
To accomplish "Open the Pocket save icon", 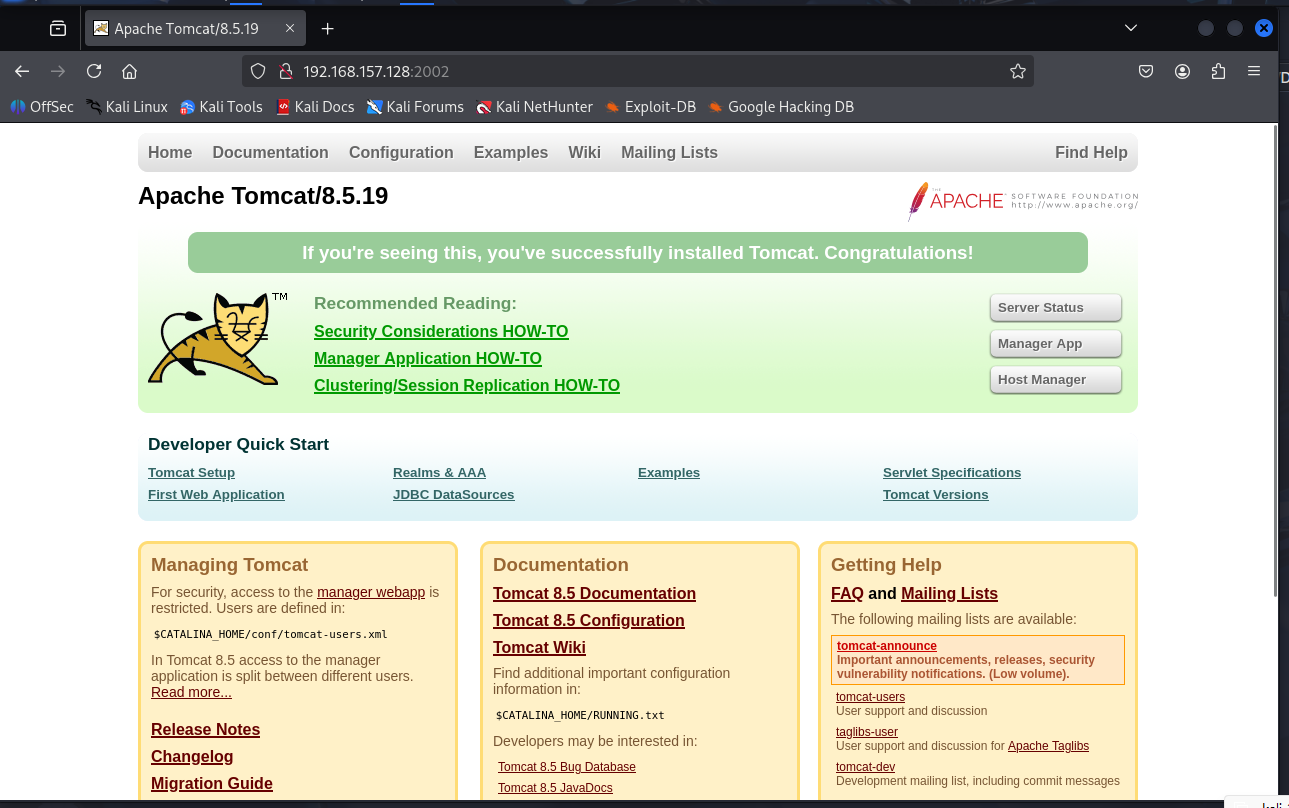I will pyautogui.click(x=1146, y=71).
